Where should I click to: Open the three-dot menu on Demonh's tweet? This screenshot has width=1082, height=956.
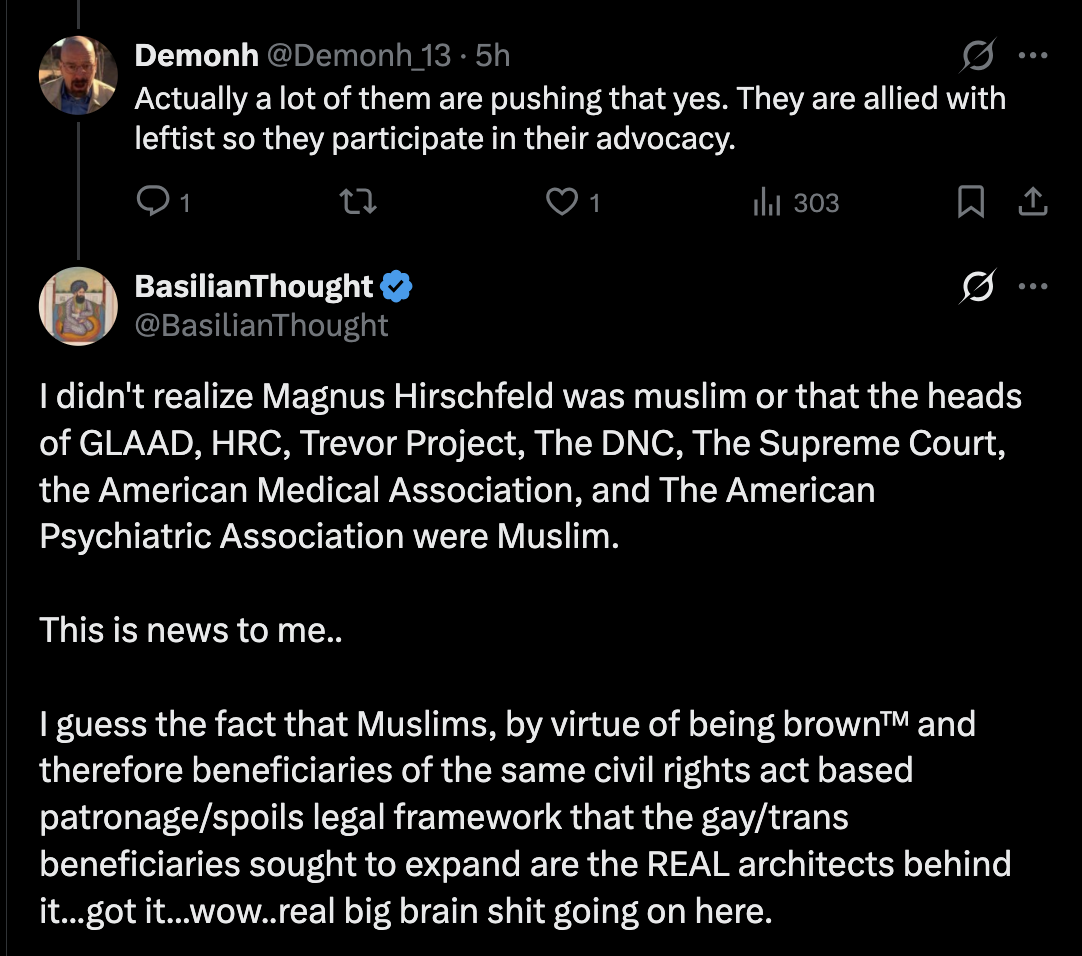point(1033,55)
